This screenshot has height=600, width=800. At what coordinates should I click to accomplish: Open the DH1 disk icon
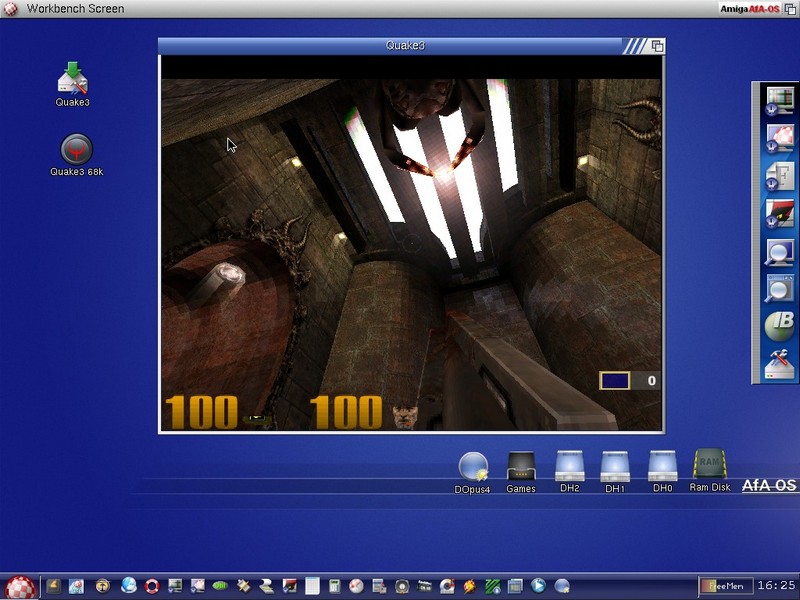(x=614, y=466)
